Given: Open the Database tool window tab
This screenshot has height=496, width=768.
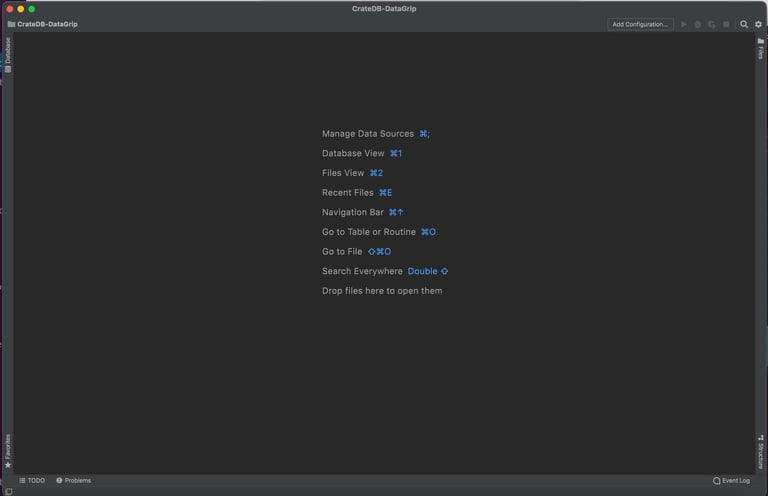Looking at the screenshot, I should (x=7, y=54).
